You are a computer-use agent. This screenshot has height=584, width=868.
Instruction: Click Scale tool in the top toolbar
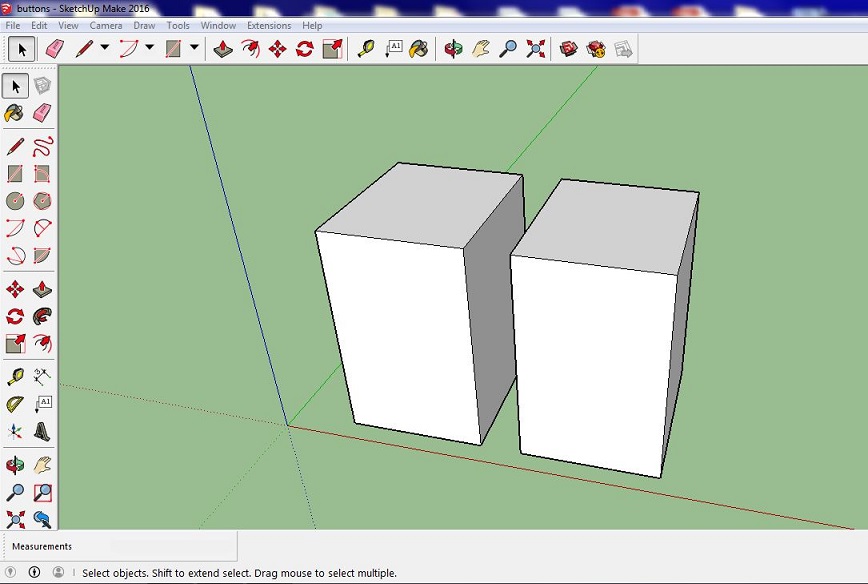332,49
